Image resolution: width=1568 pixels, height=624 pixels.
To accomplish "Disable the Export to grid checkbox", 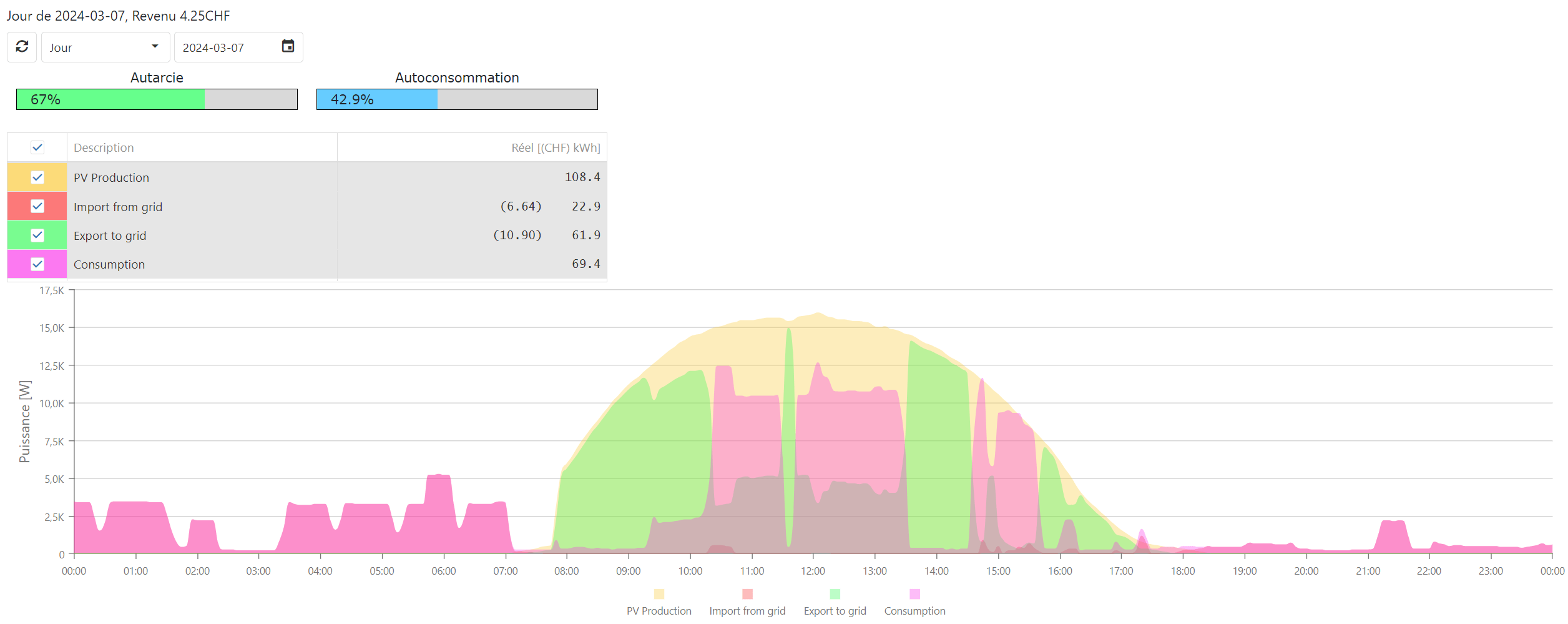I will (x=37, y=235).
